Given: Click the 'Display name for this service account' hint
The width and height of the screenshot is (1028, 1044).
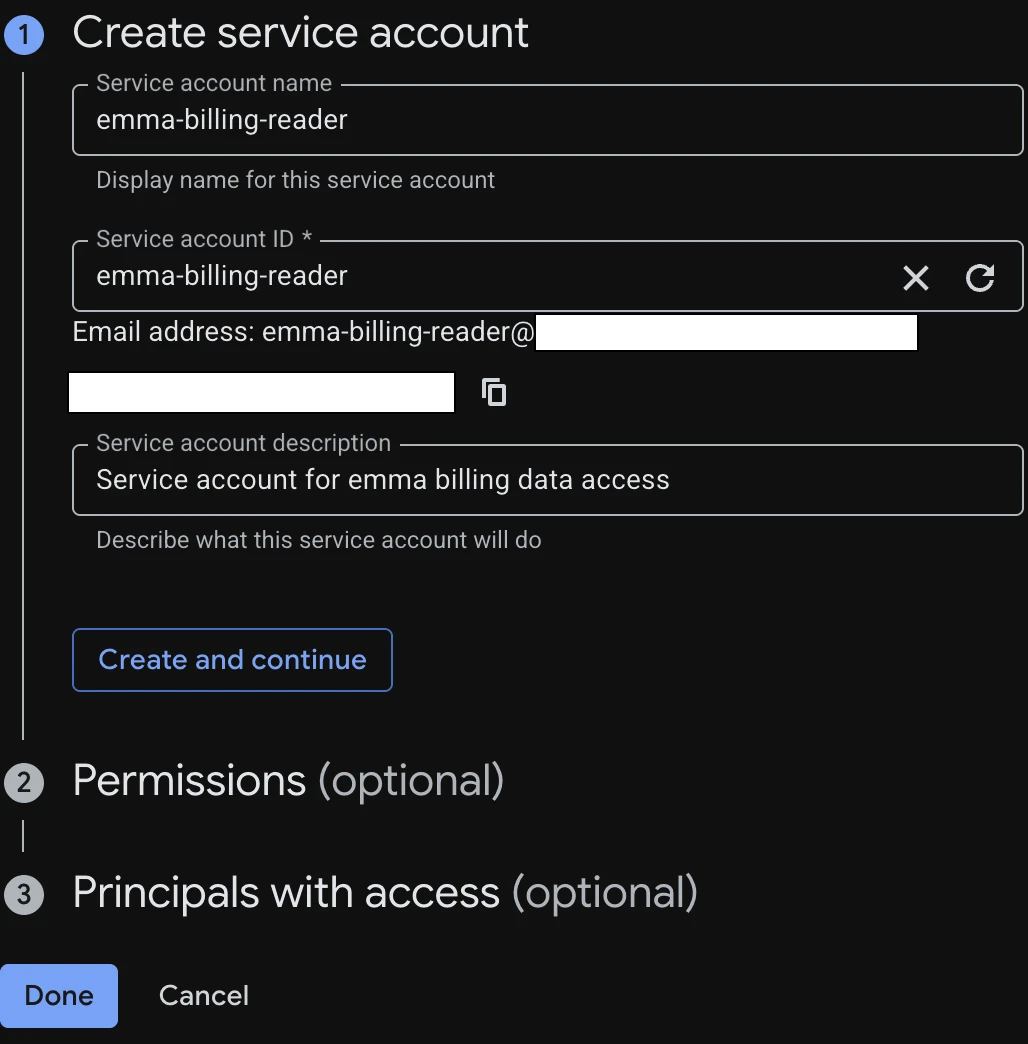Looking at the screenshot, I should tap(296, 180).
